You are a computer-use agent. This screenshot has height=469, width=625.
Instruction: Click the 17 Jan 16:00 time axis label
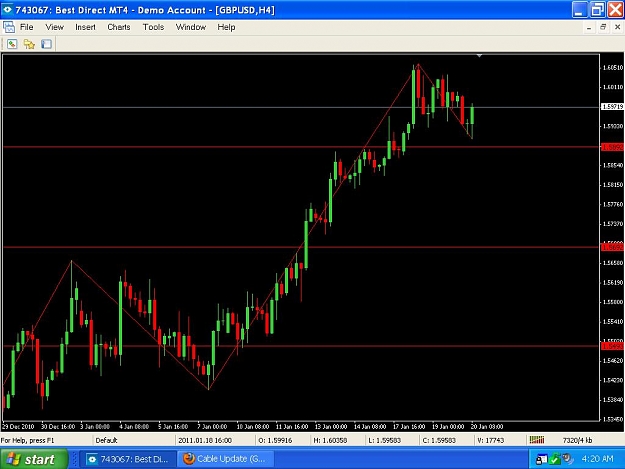[409, 426]
